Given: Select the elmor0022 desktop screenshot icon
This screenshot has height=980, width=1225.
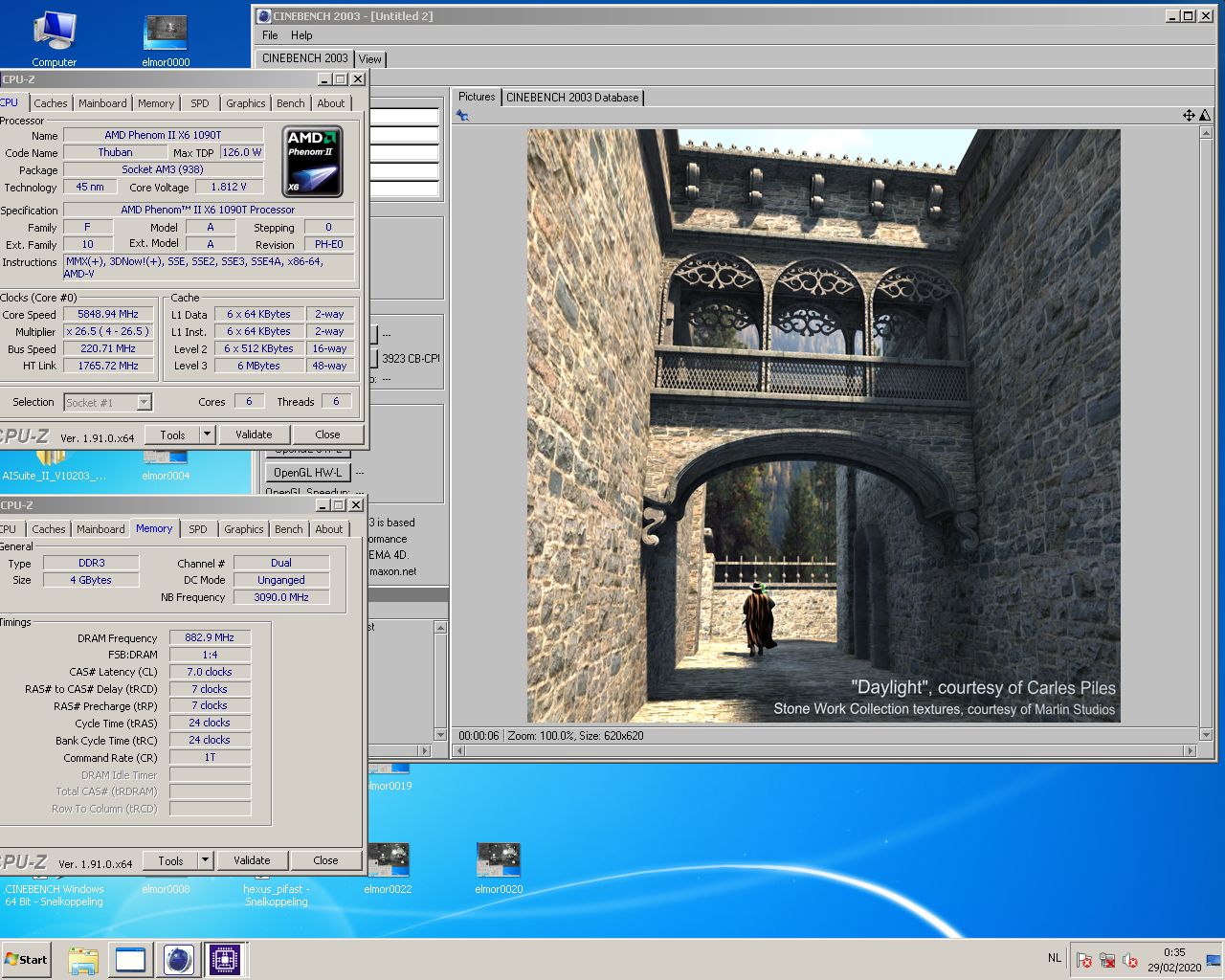Looking at the screenshot, I should click(x=388, y=869).
